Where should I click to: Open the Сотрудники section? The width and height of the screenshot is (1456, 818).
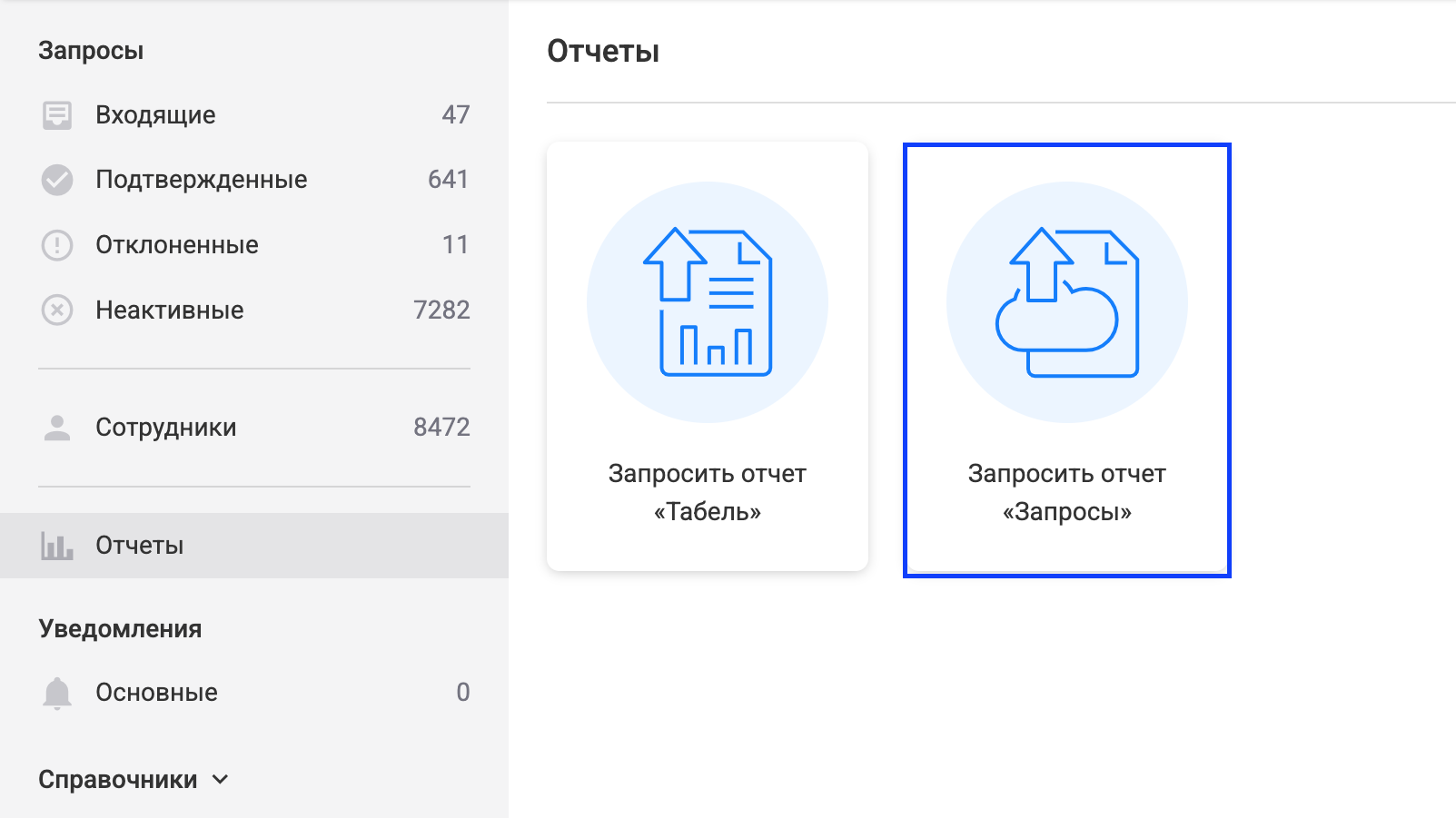(166, 428)
